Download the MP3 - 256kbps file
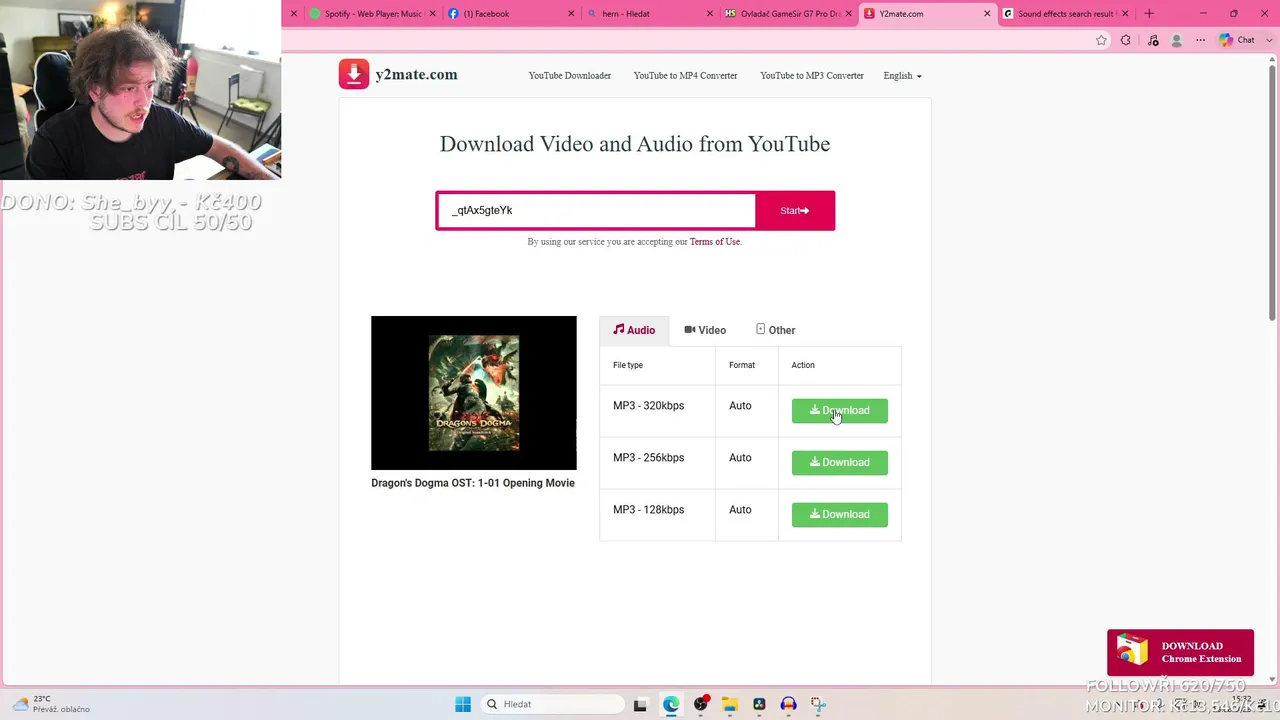Screen dimensions: 1280x720 click(840, 463)
